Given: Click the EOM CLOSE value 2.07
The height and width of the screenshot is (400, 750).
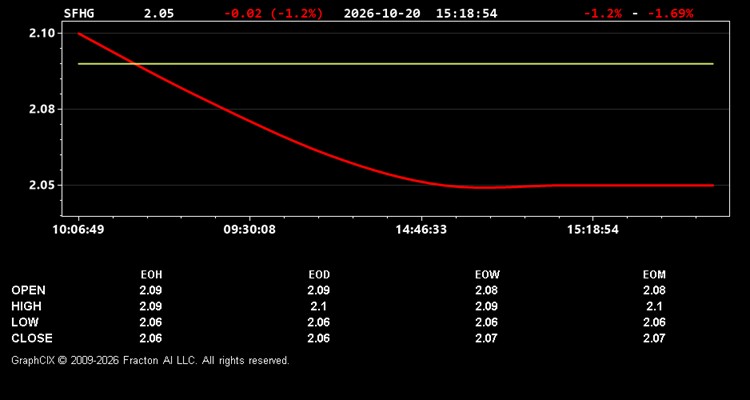Looking at the screenshot, I should pyautogui.click(x=654, y=338).
